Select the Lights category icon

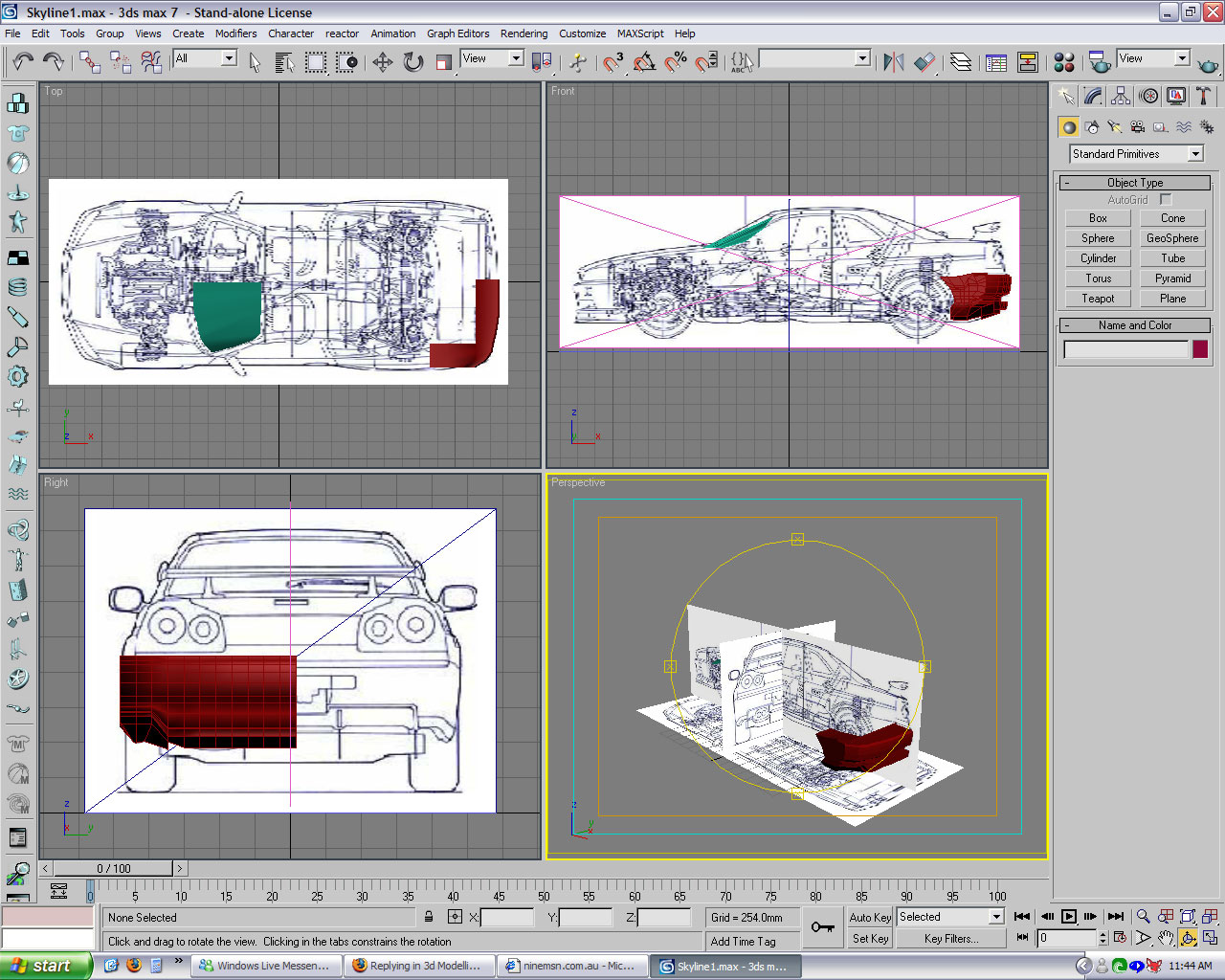point(1115,126)
